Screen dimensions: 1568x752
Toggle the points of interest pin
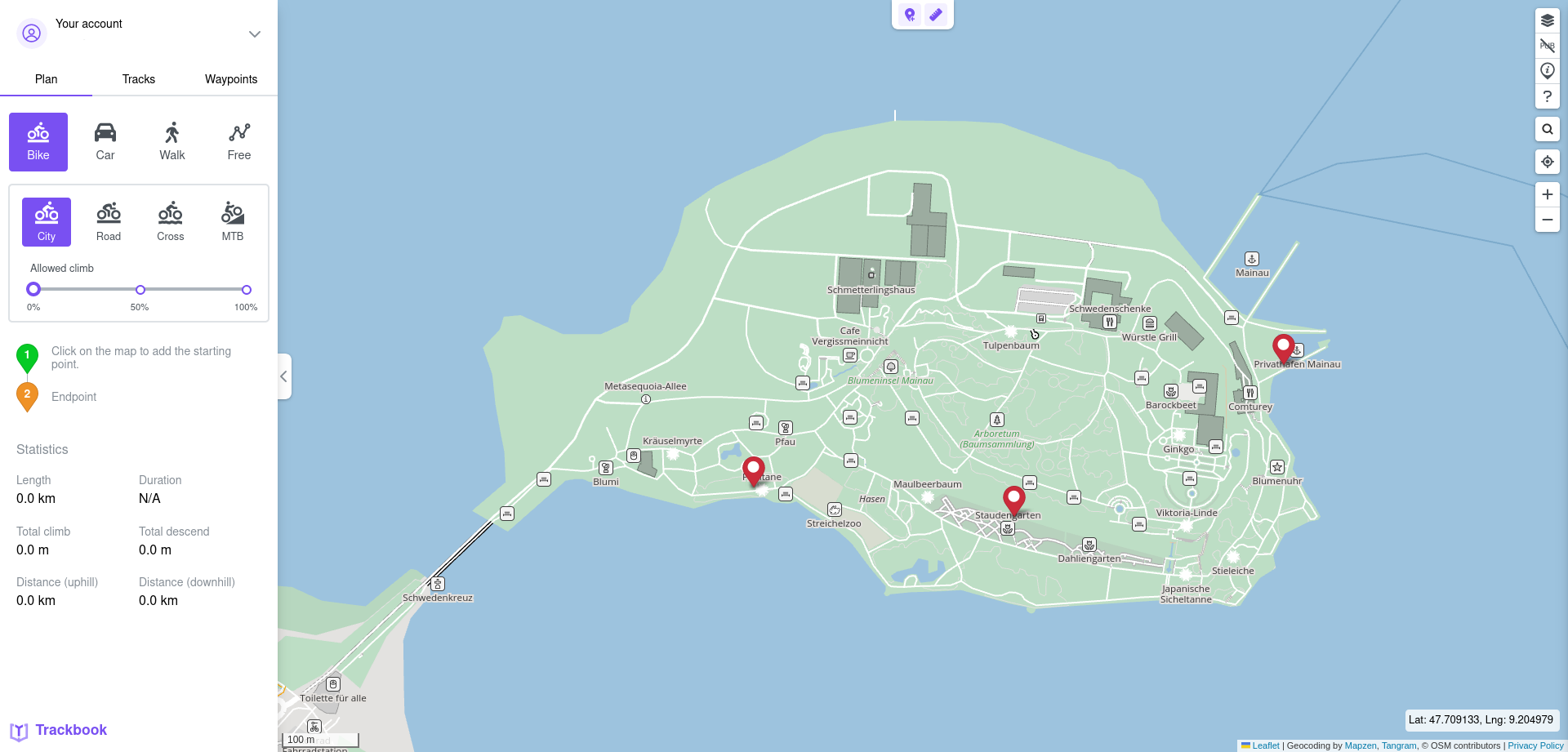coord(1546,71)
